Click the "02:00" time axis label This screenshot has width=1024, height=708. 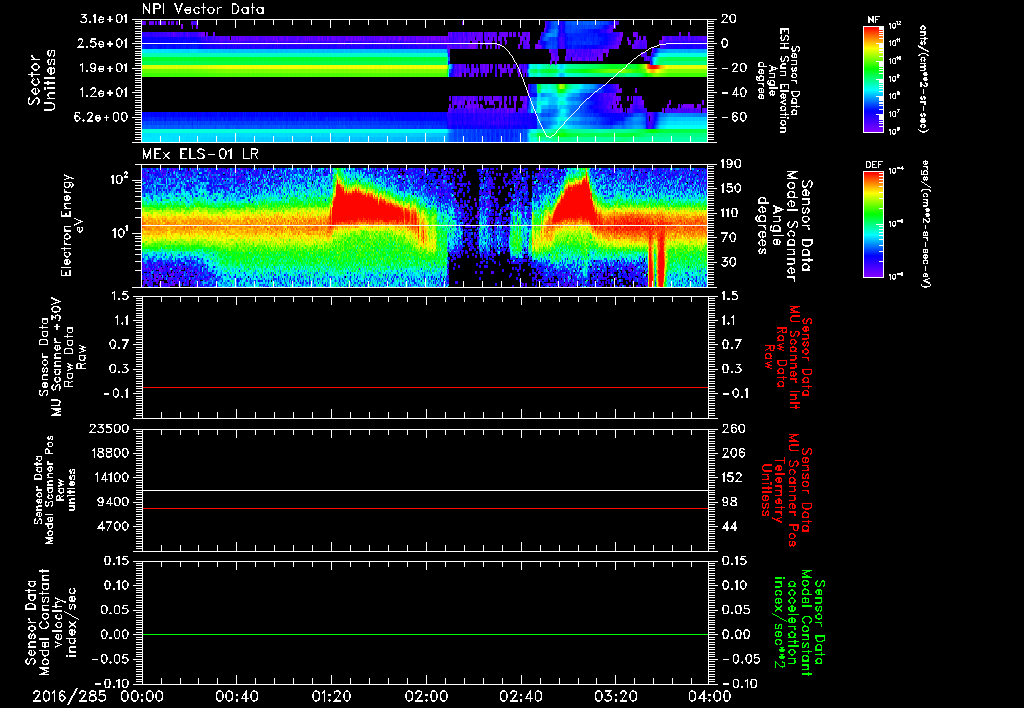pyautogui.click(x=426, y=696)
